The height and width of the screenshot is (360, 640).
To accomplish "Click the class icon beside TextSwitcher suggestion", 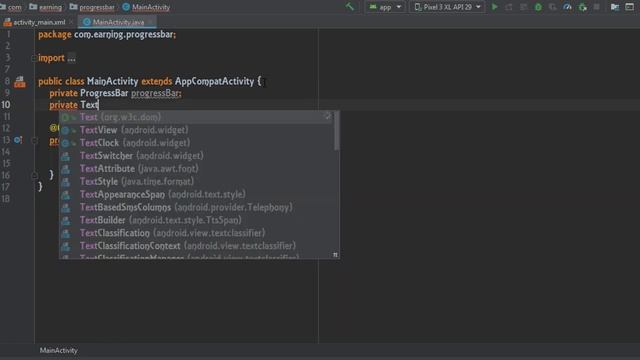I will [65, 156].
